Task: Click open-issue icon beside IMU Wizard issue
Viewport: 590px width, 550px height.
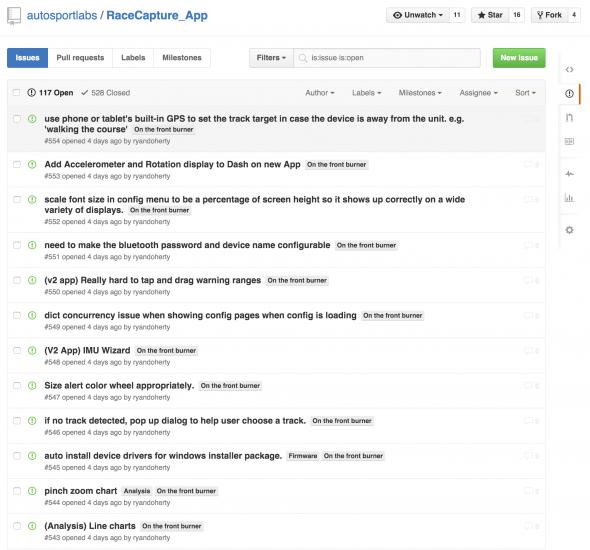Action: [x=32, y=350]
